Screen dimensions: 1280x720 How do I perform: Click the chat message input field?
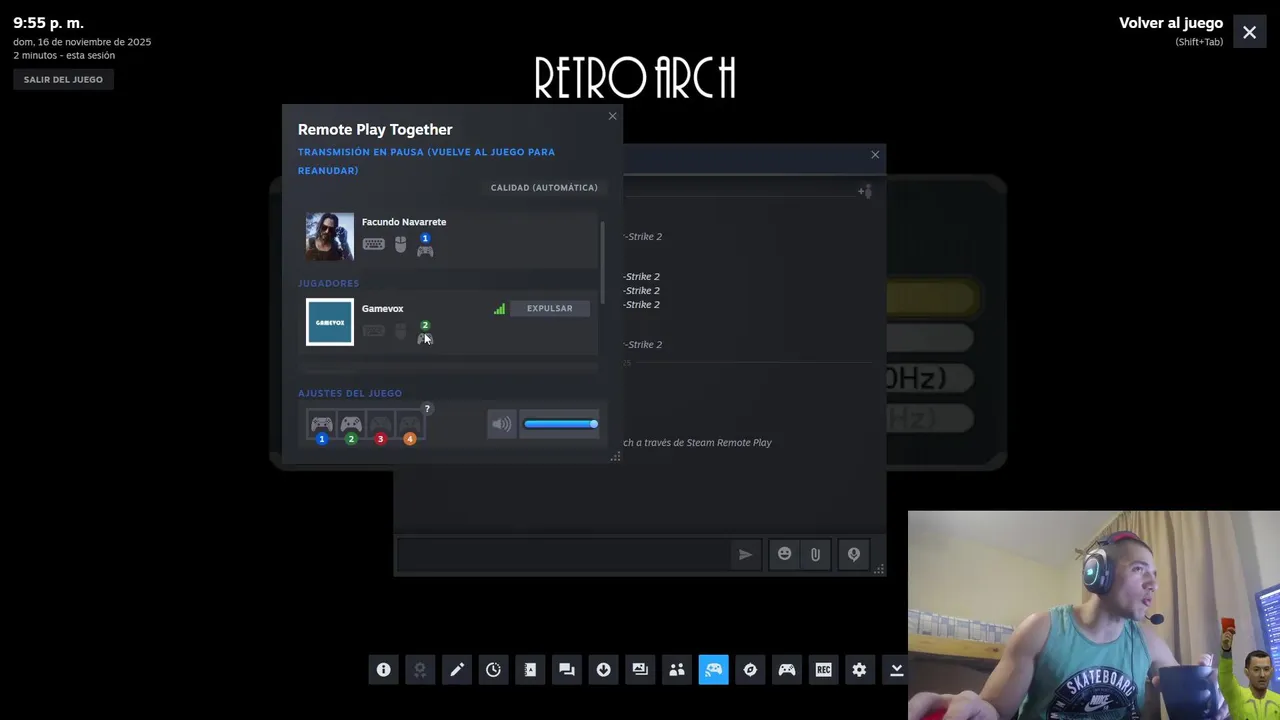[x=563, y=554]
